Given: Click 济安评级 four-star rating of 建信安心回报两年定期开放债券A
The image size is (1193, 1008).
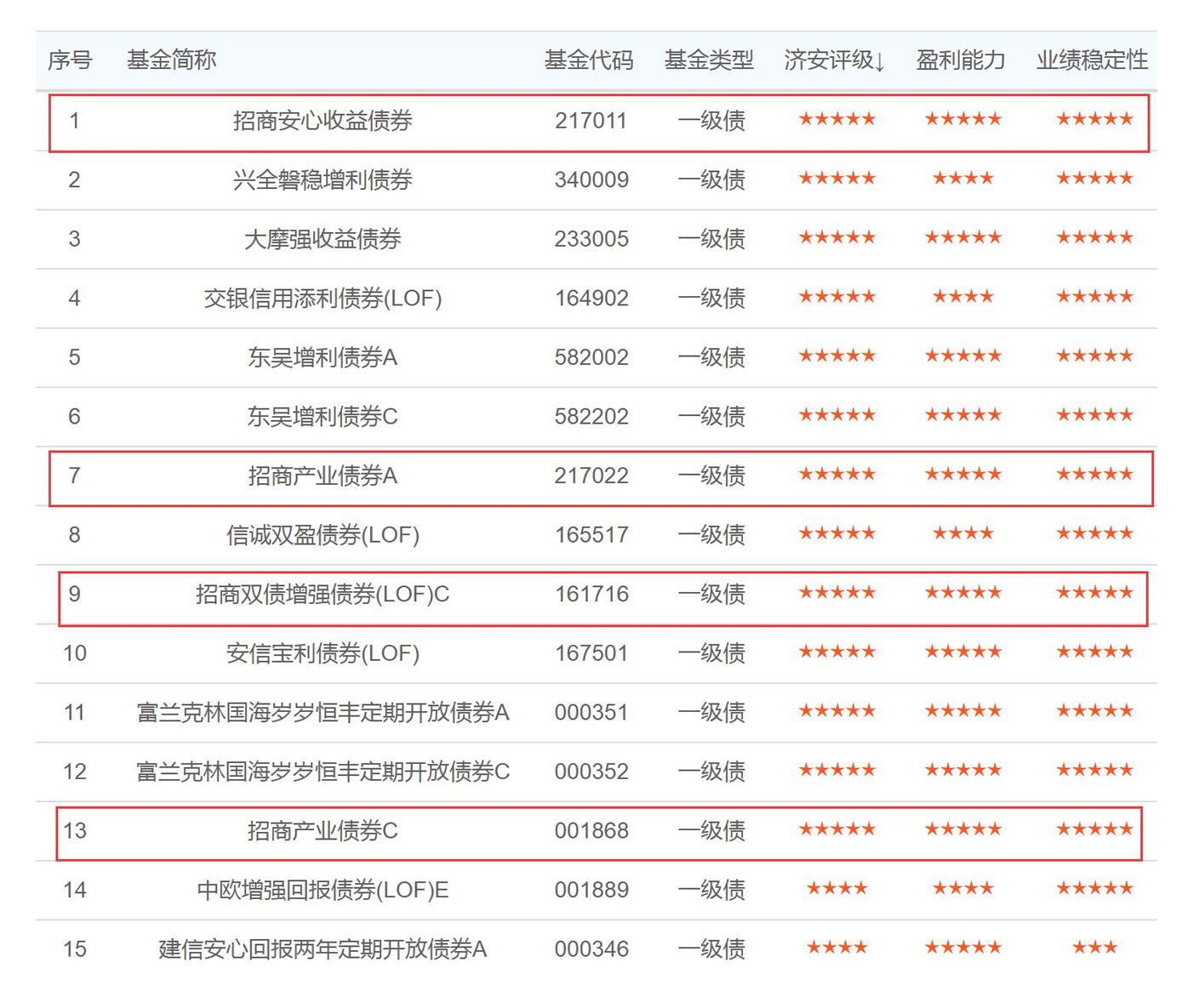Looking at the screenshot, I should coord(836,948).
